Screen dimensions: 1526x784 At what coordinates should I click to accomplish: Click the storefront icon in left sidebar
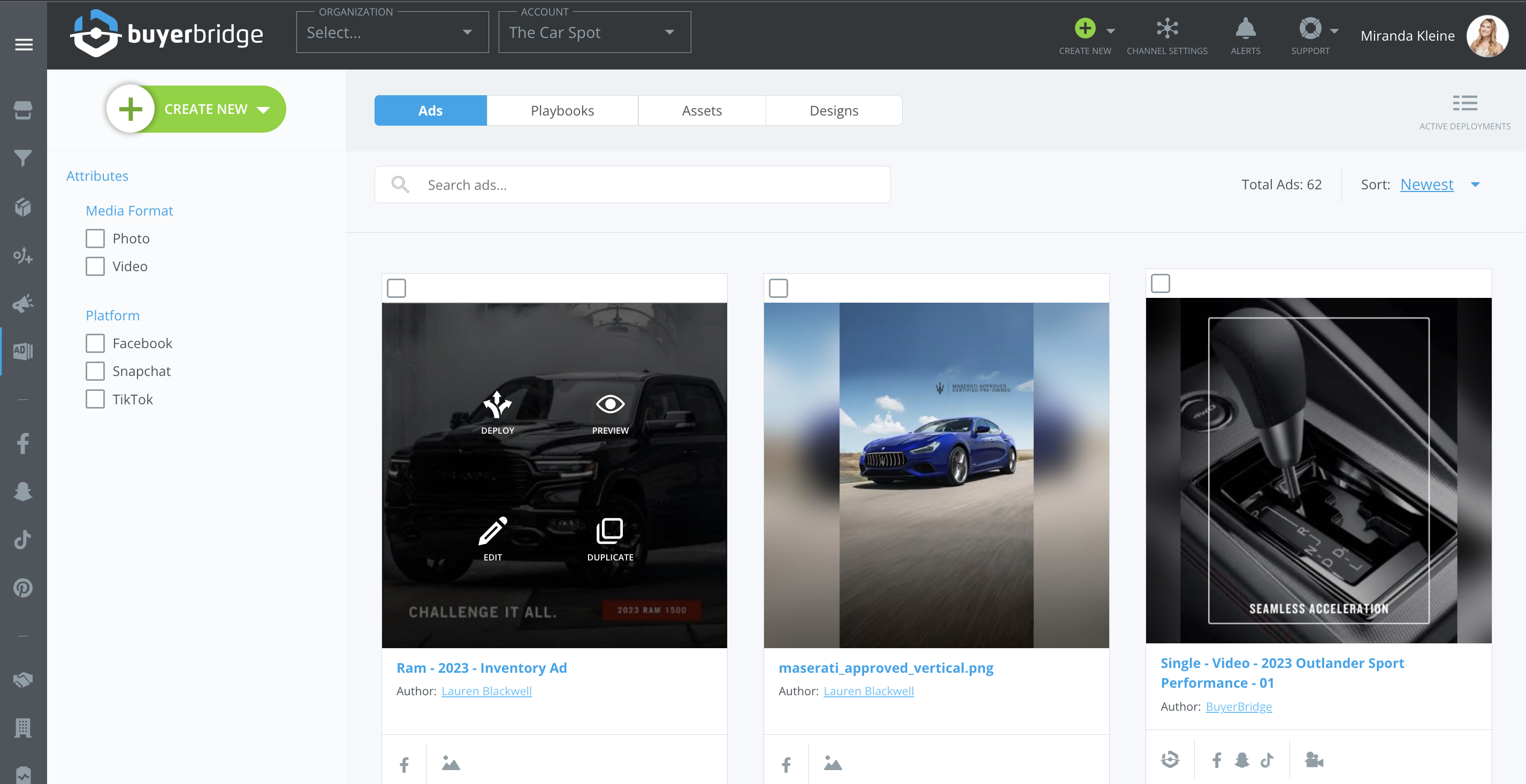coord(23,110)
